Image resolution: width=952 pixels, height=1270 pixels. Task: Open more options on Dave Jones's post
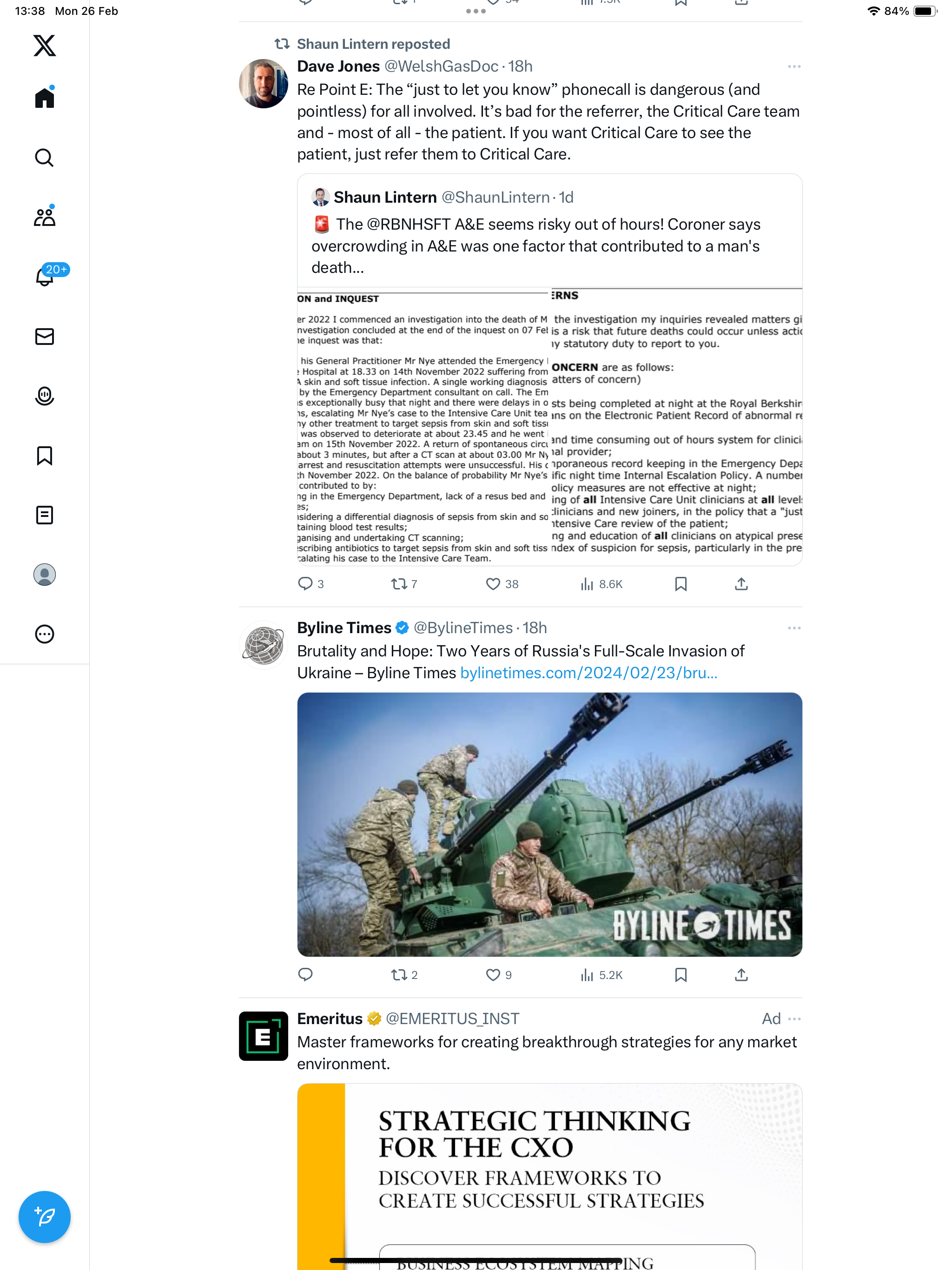pyautogui.click(x=794, y=66)
